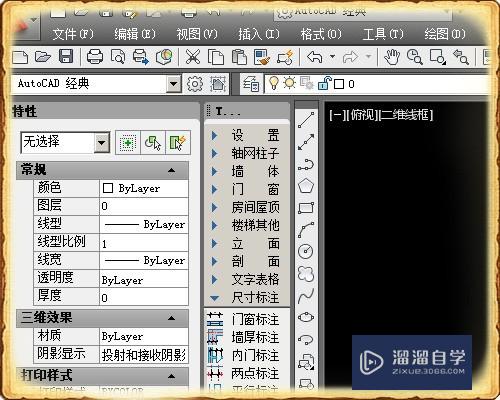Open Workspace Settings gear icon
500x400 pixels.
[195, 84]
